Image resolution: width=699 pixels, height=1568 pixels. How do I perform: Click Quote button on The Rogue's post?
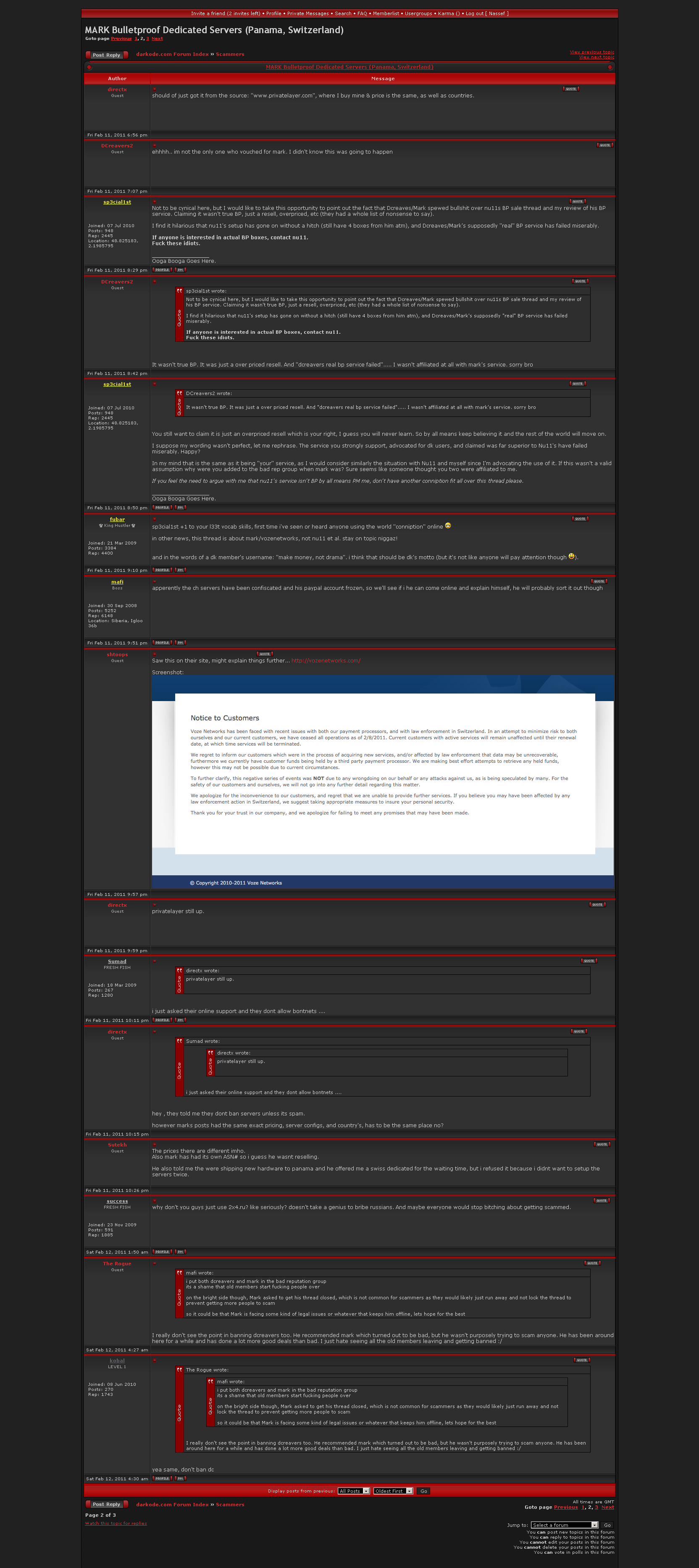[x=592, y=1263]
